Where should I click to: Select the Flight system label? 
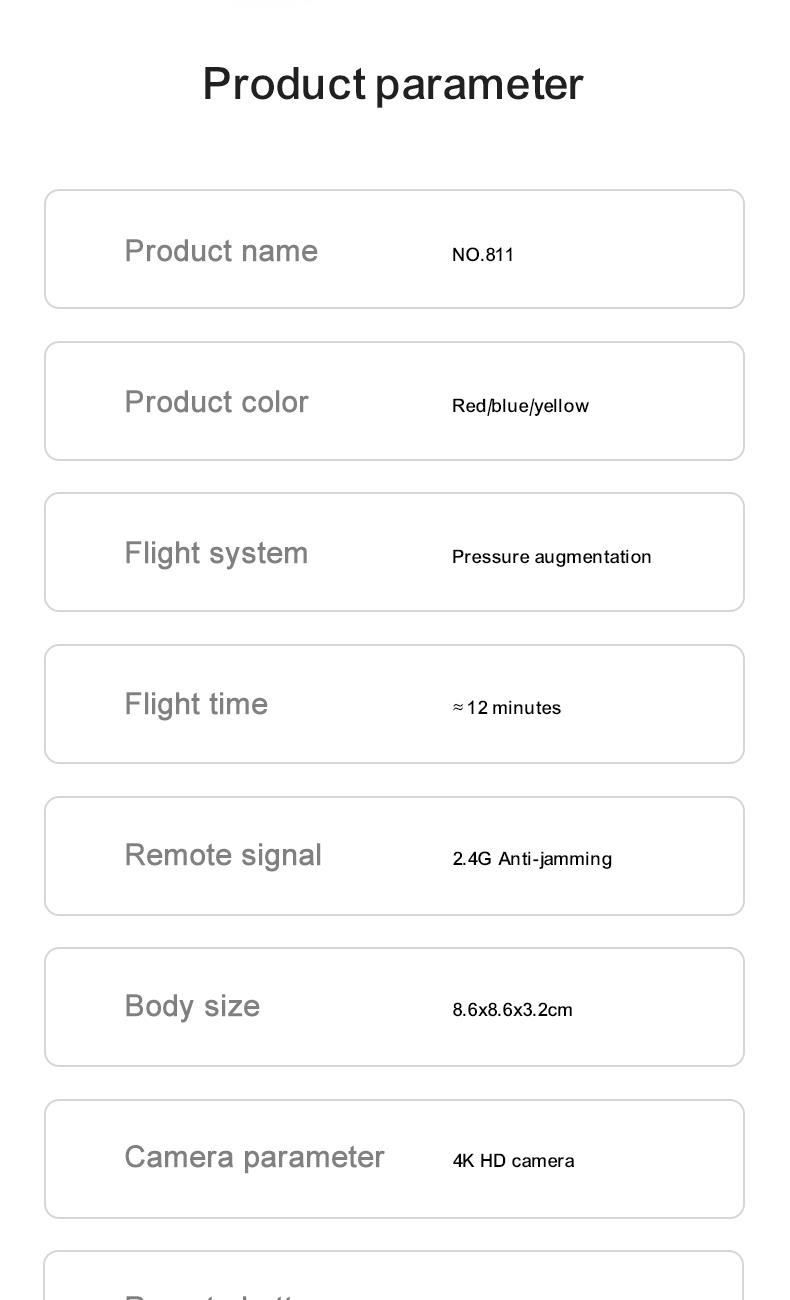coord(216,553)
